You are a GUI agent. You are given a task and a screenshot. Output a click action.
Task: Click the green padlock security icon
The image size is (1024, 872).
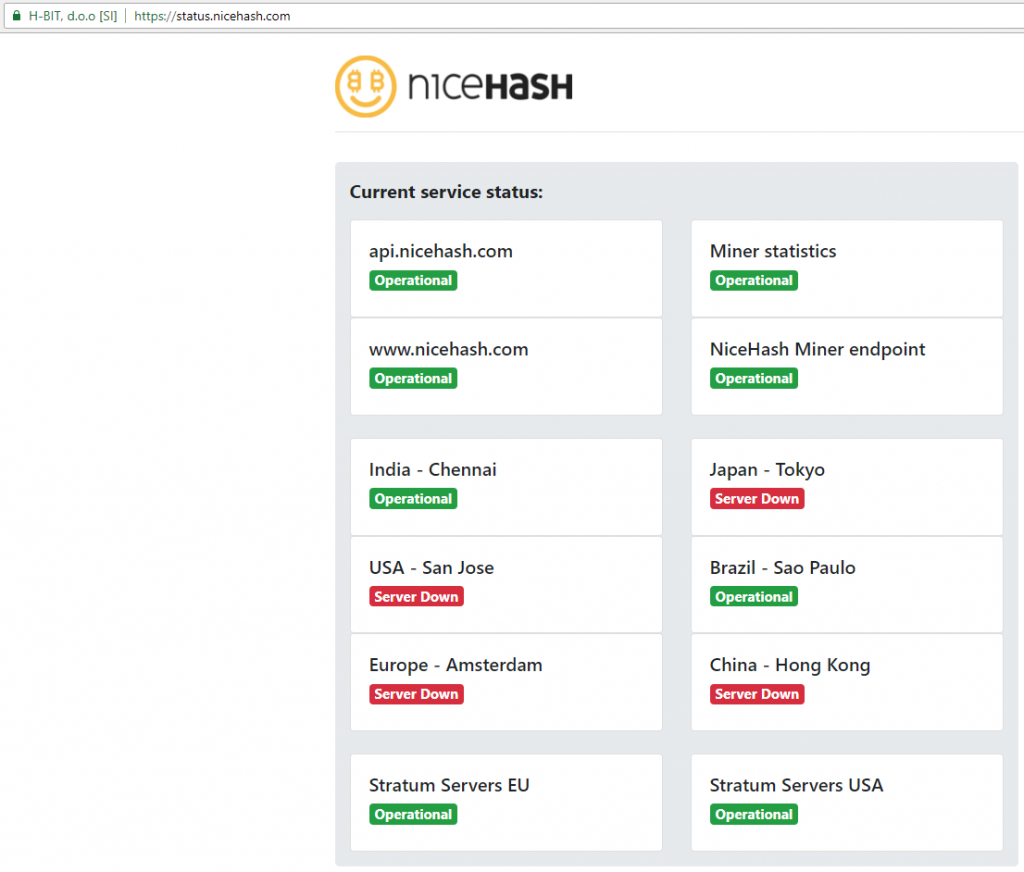point(17,16)
